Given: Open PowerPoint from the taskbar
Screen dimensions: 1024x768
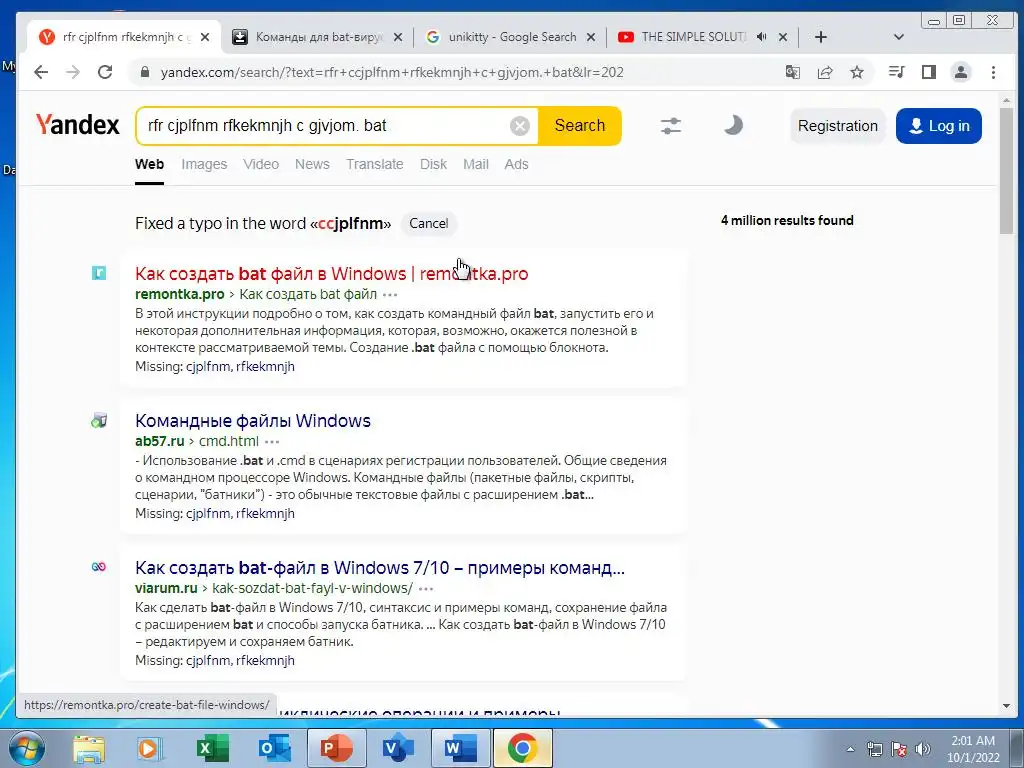Looking at the screenshot, I should 336,748.
